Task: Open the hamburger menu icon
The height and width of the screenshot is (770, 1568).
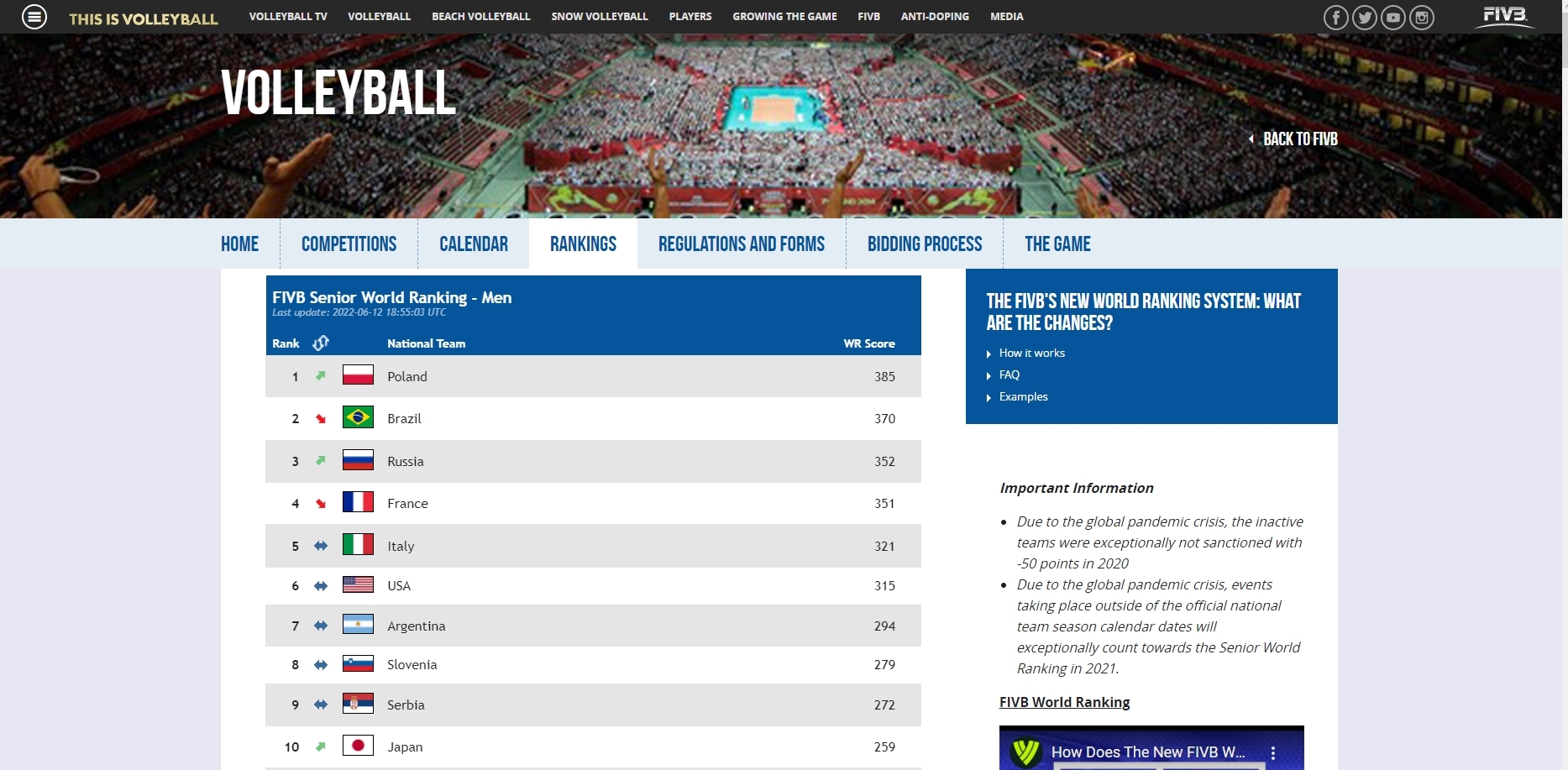Action: click(34, 17)
